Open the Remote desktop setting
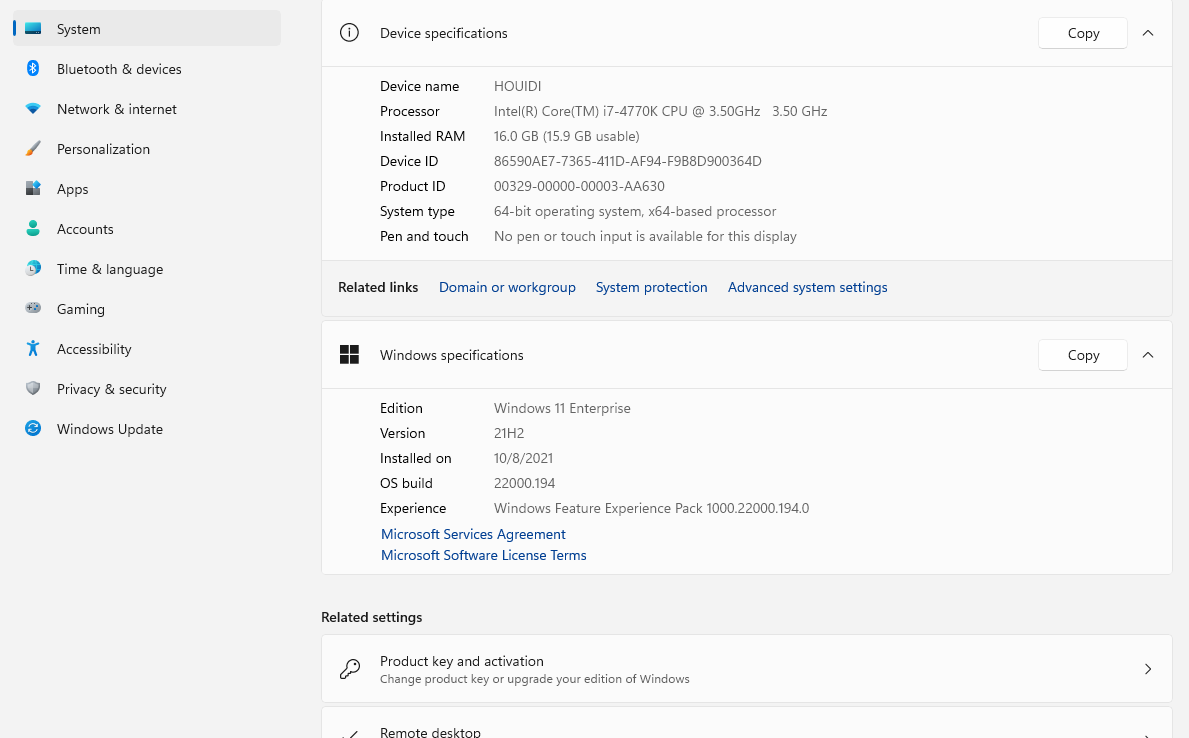This screenshot has width=1189, height=738. point(746,723)
